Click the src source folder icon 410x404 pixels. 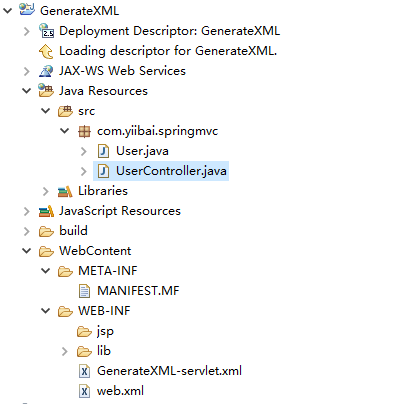coord(65,111)
